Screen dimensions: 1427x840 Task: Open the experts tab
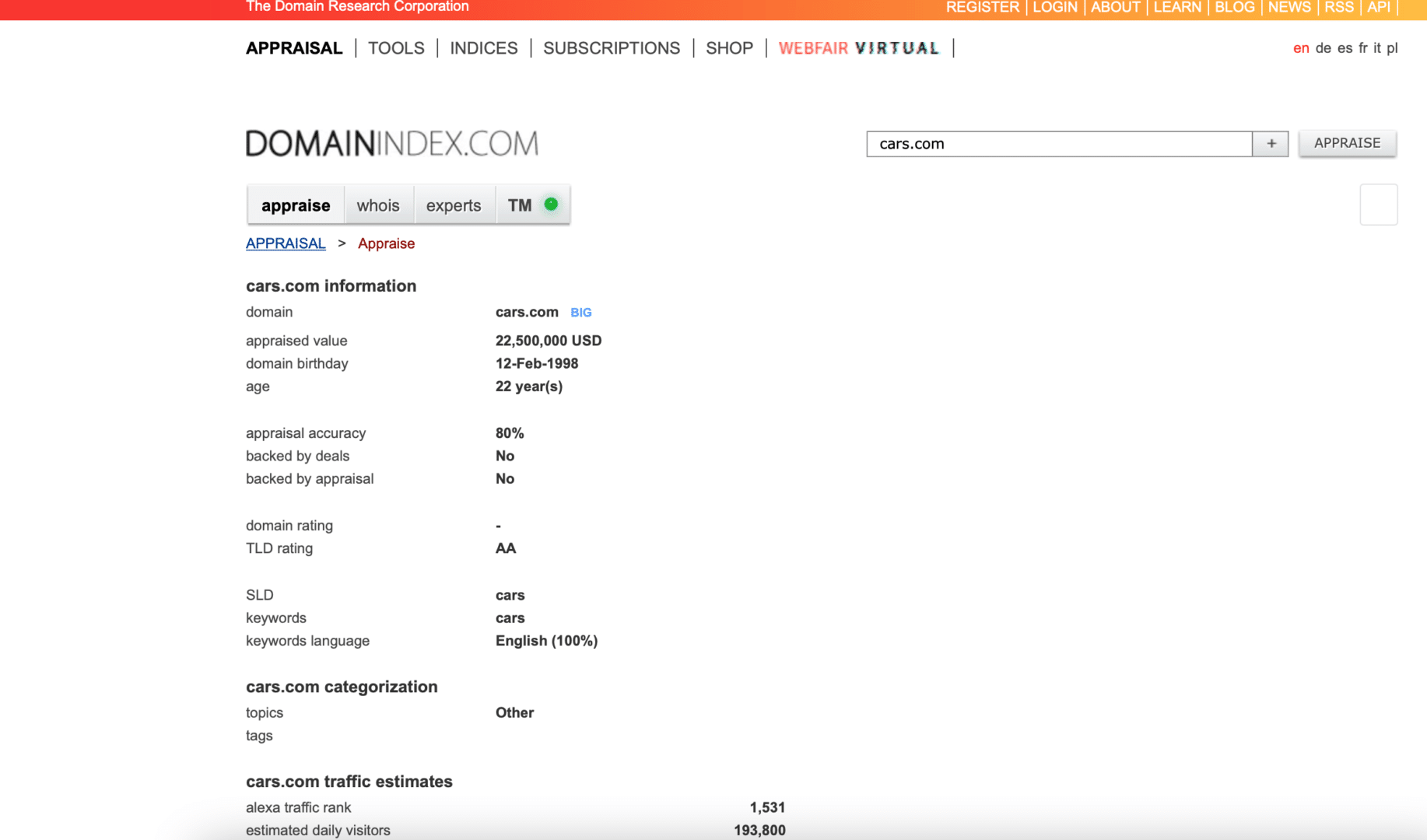tap(454, 205)
